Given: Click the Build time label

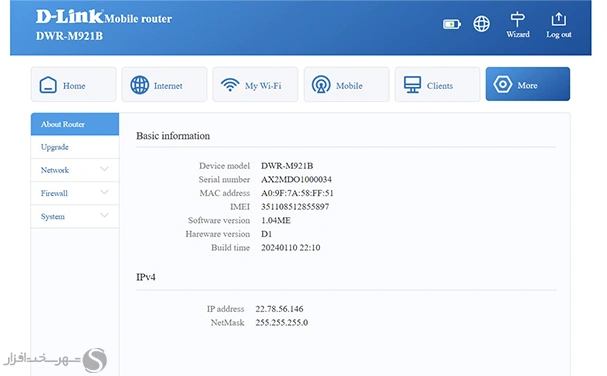Looking at the screenshot, I should pyautogui.click(x=230, y=247).
